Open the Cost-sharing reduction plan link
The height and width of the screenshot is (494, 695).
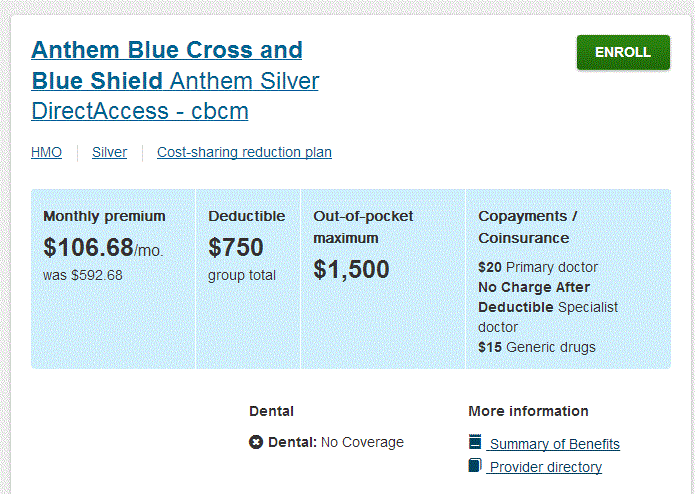click(244, 152)
